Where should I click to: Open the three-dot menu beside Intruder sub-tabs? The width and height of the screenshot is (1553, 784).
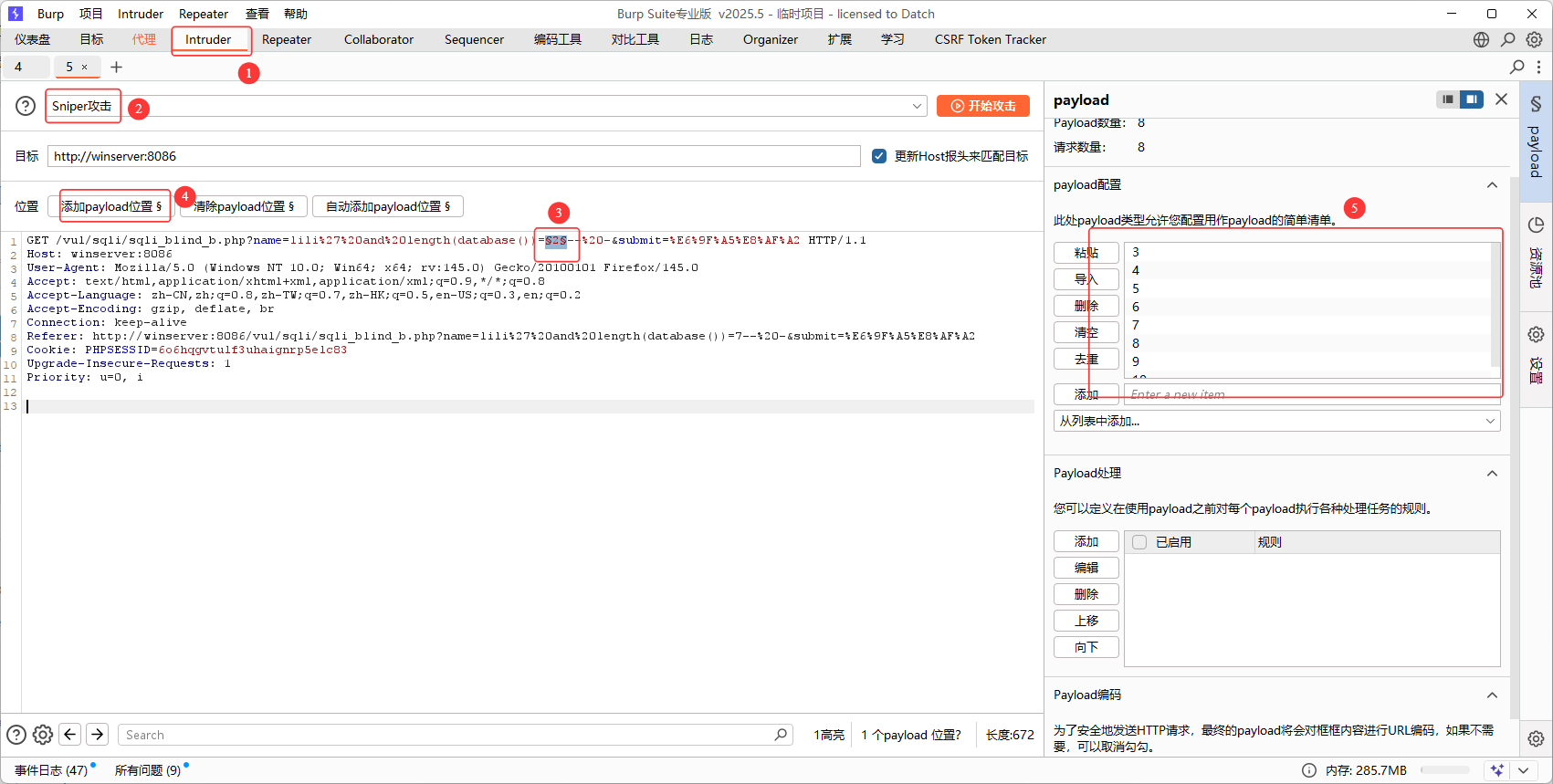point(1539,67)
